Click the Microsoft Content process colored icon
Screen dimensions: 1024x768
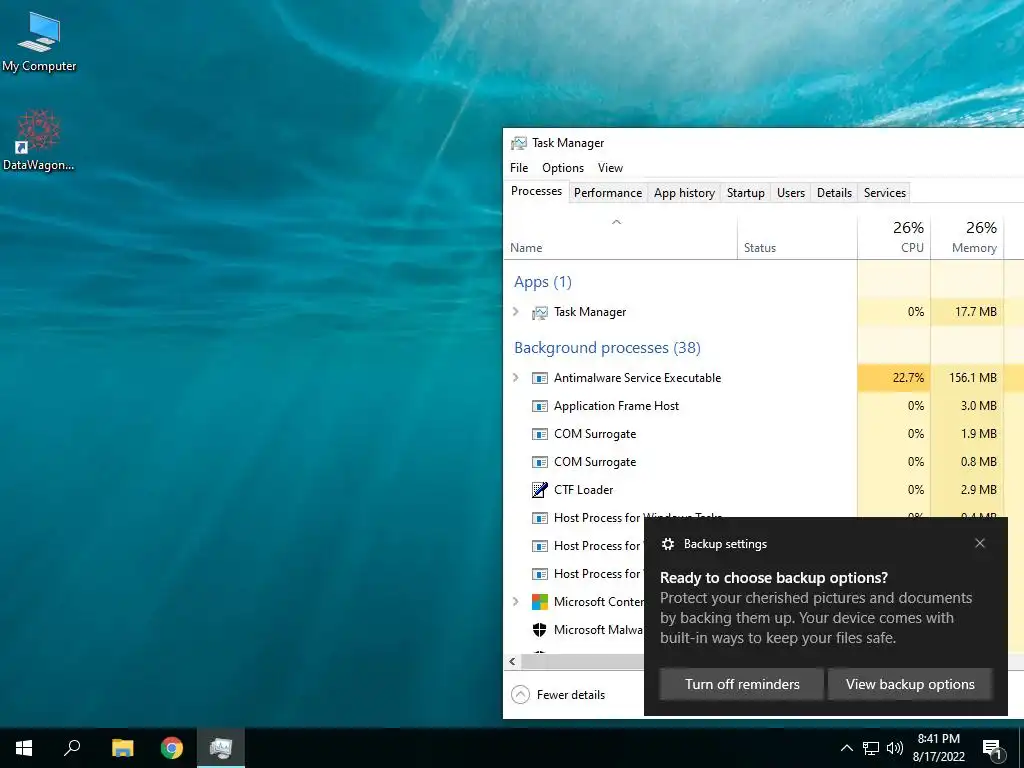tap(539, 601)
